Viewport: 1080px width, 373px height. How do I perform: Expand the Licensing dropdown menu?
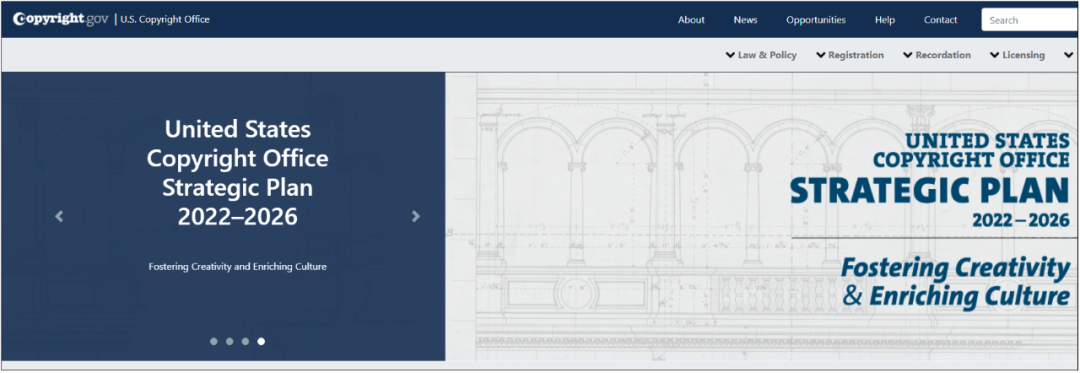click(x=1017, y=55)
